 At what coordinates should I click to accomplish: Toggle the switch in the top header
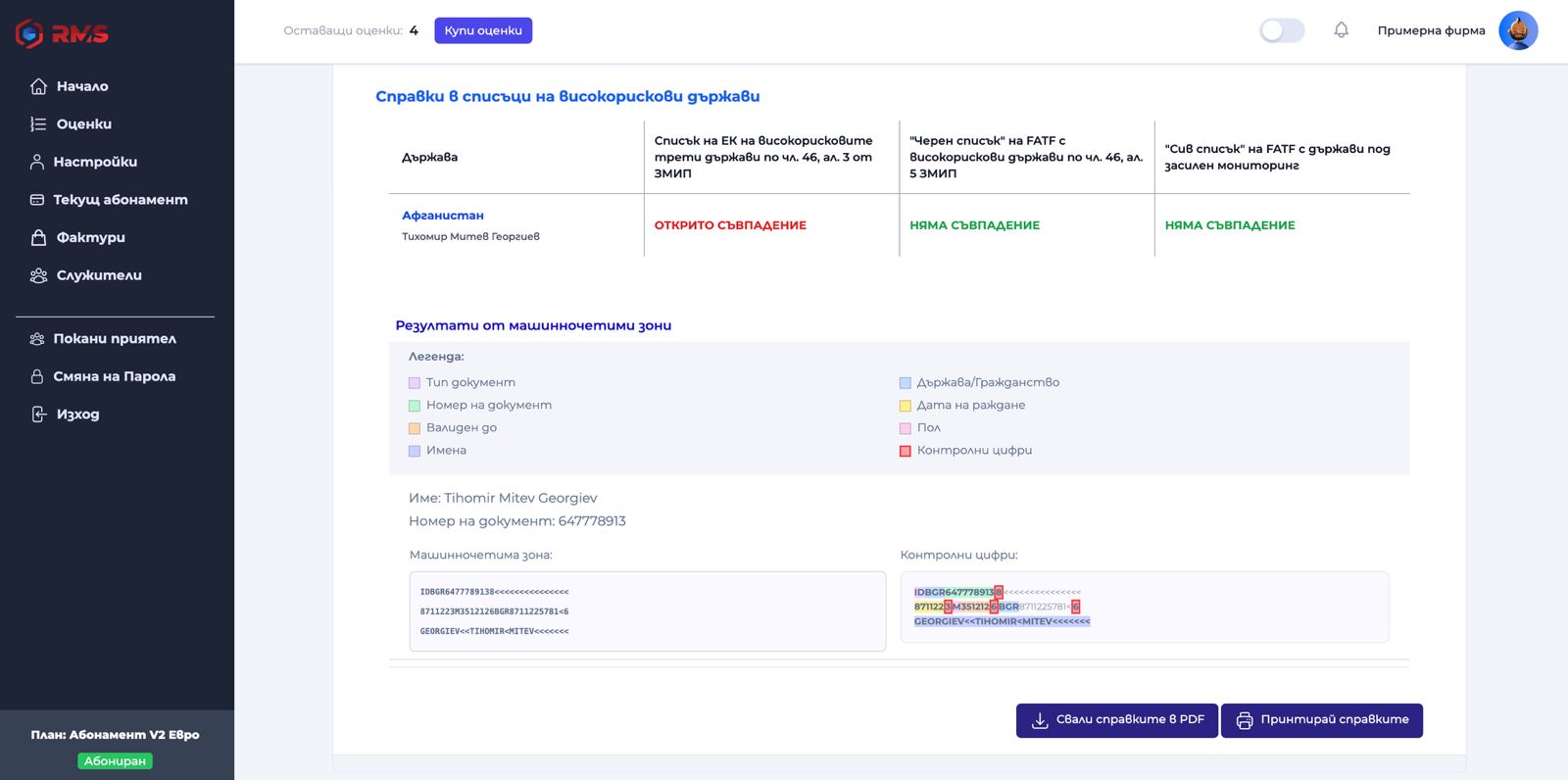[x=1281, y=30]
